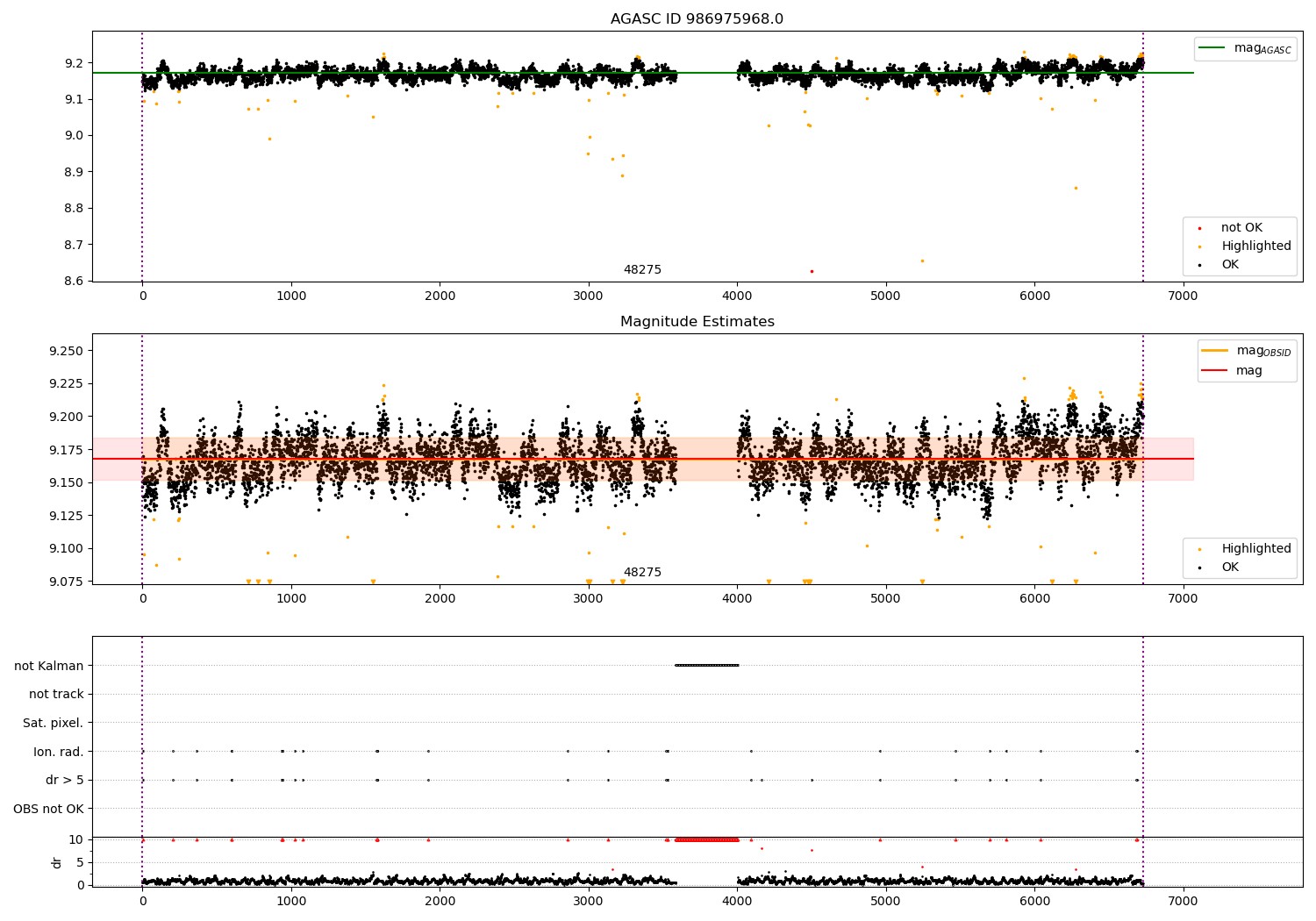Click the black 'not Kalman' marker band in the bottom plot

707,665
